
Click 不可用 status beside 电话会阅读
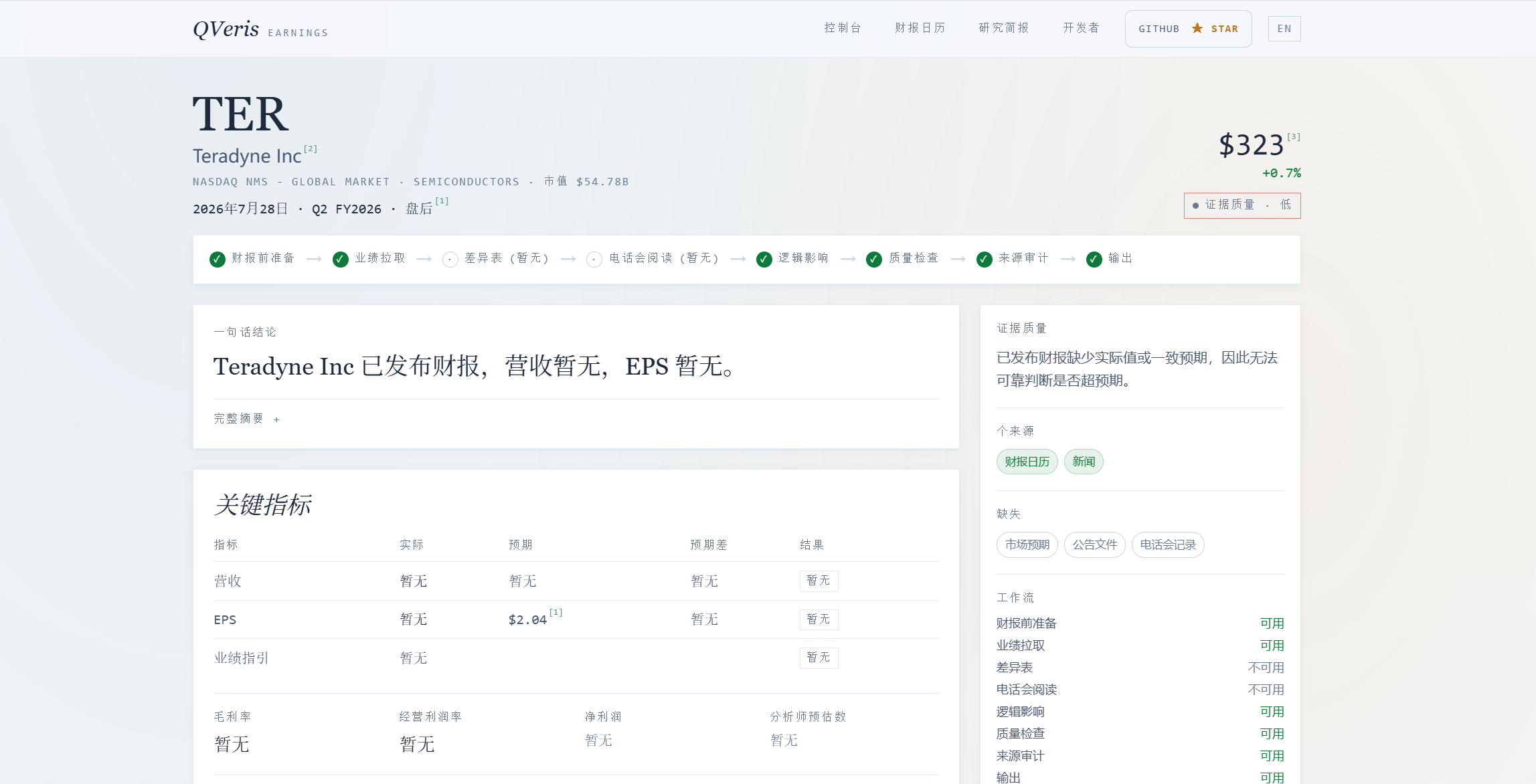point(1266,690)
